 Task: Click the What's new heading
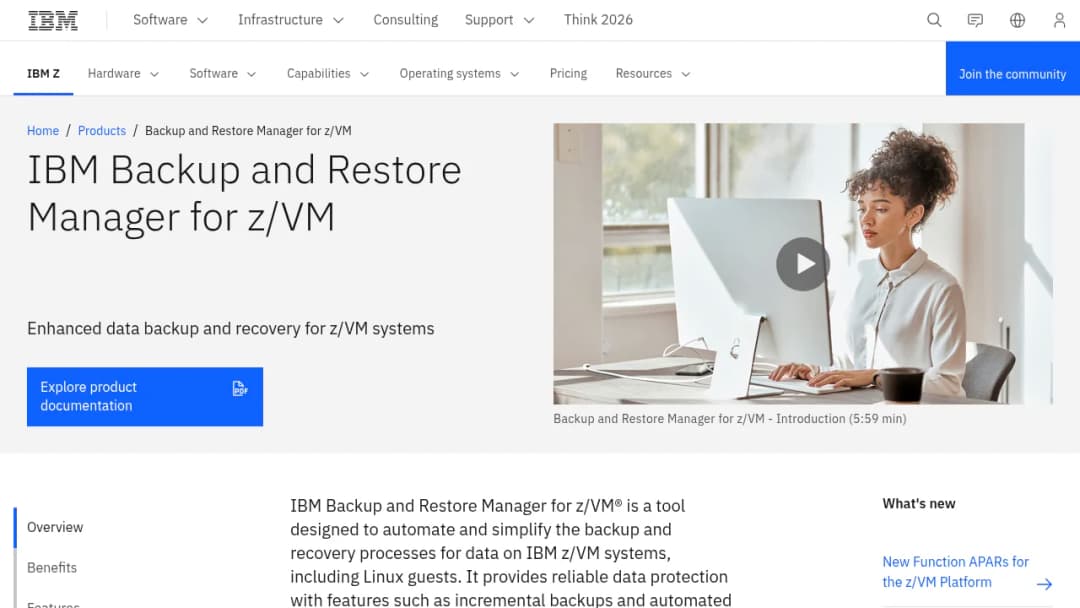tap(919, 504)
